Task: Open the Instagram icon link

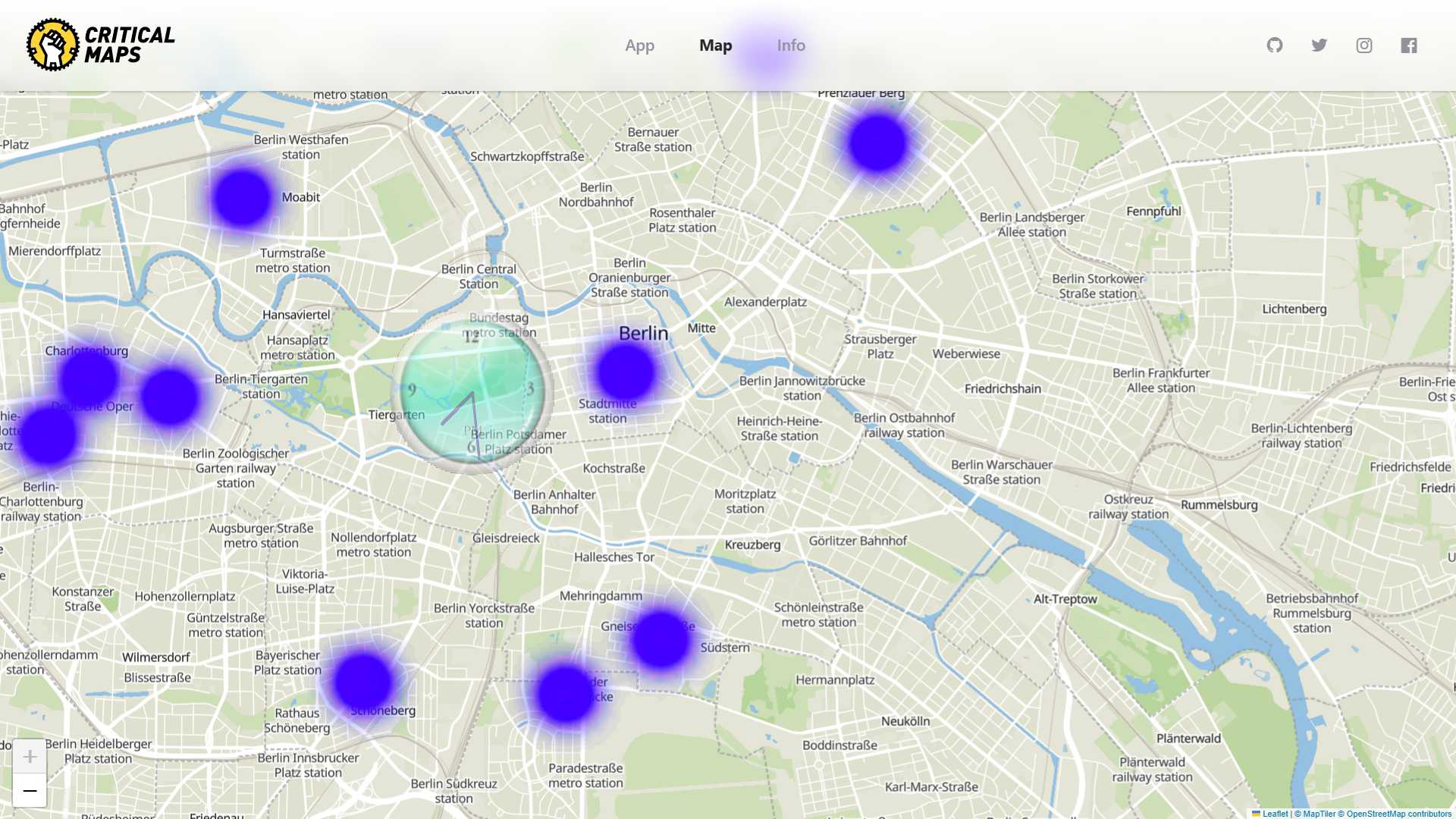Action: pos(1364,45)
